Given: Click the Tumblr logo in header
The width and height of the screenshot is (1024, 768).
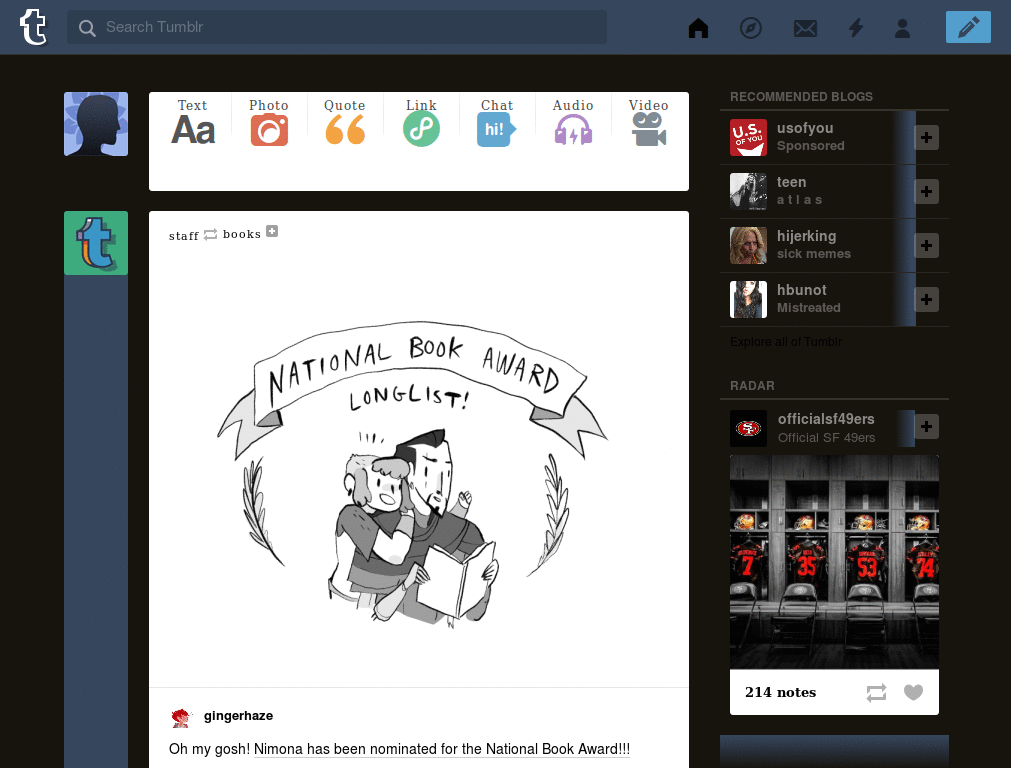Looking at the screenshot, I should click(33, 27).
